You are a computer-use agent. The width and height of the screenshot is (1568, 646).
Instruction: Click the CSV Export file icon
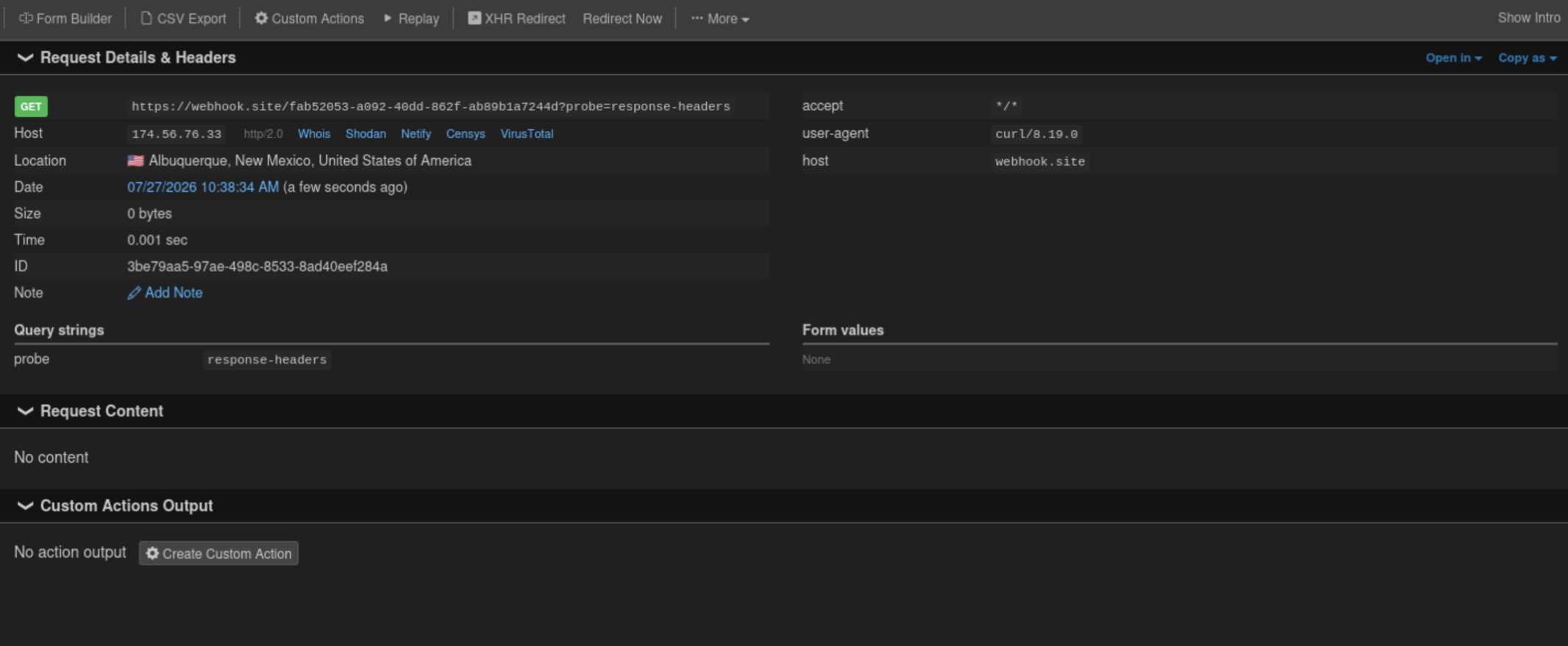(146, 18)
